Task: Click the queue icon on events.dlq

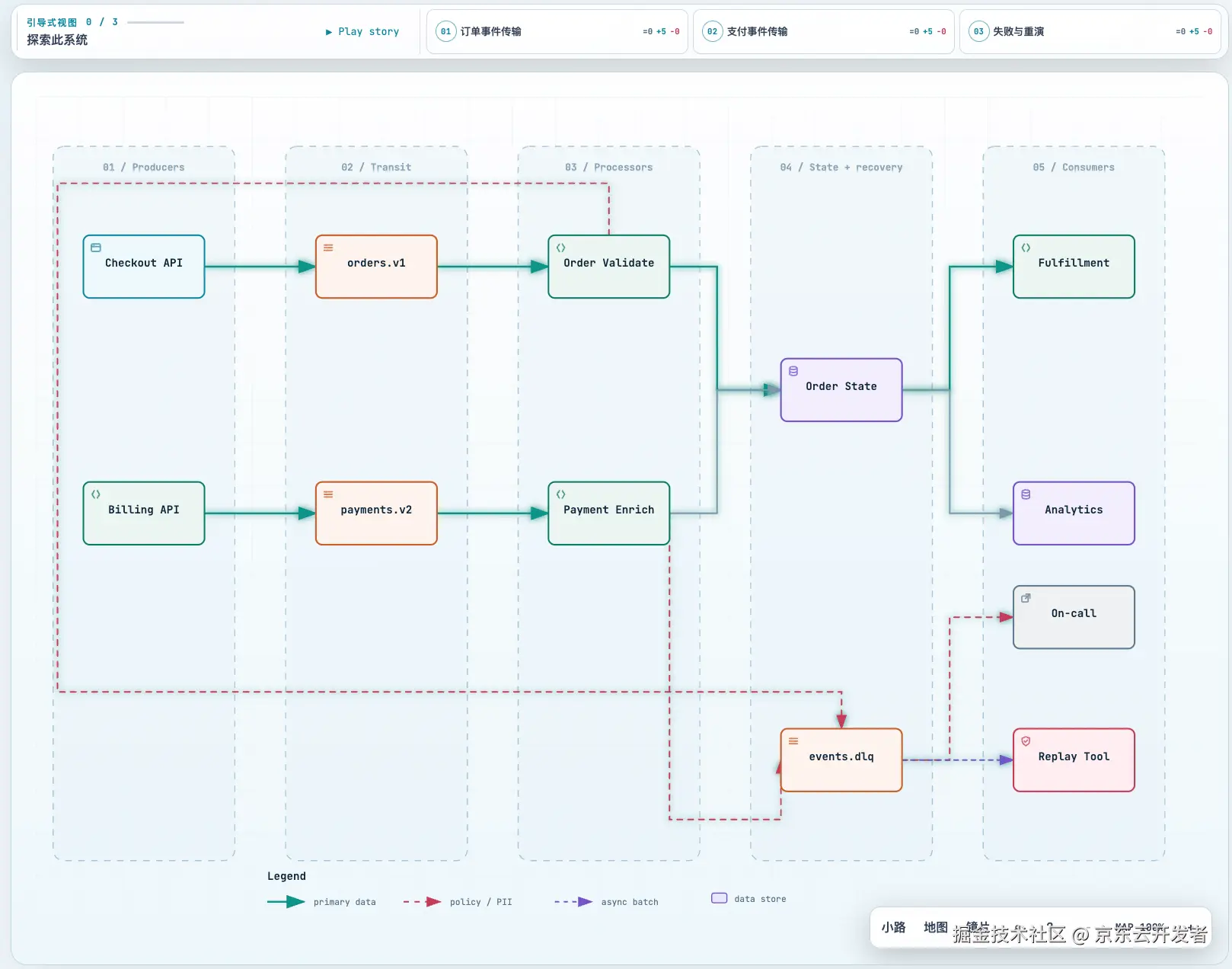Action: pyautogui.click(x=793, y=741)
